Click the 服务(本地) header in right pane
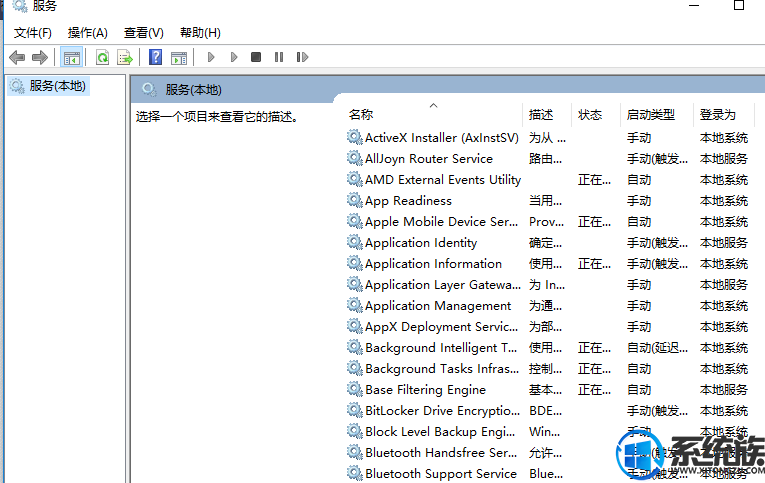 193,90
